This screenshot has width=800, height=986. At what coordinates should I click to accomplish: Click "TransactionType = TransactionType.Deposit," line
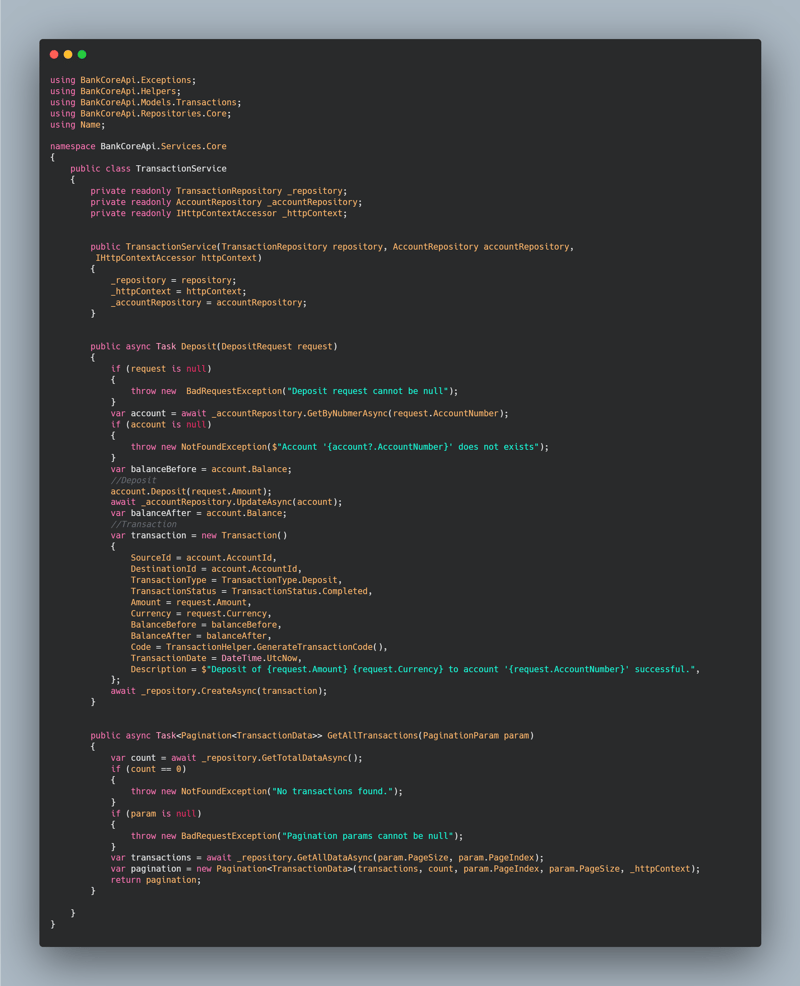tap(236, 580)
